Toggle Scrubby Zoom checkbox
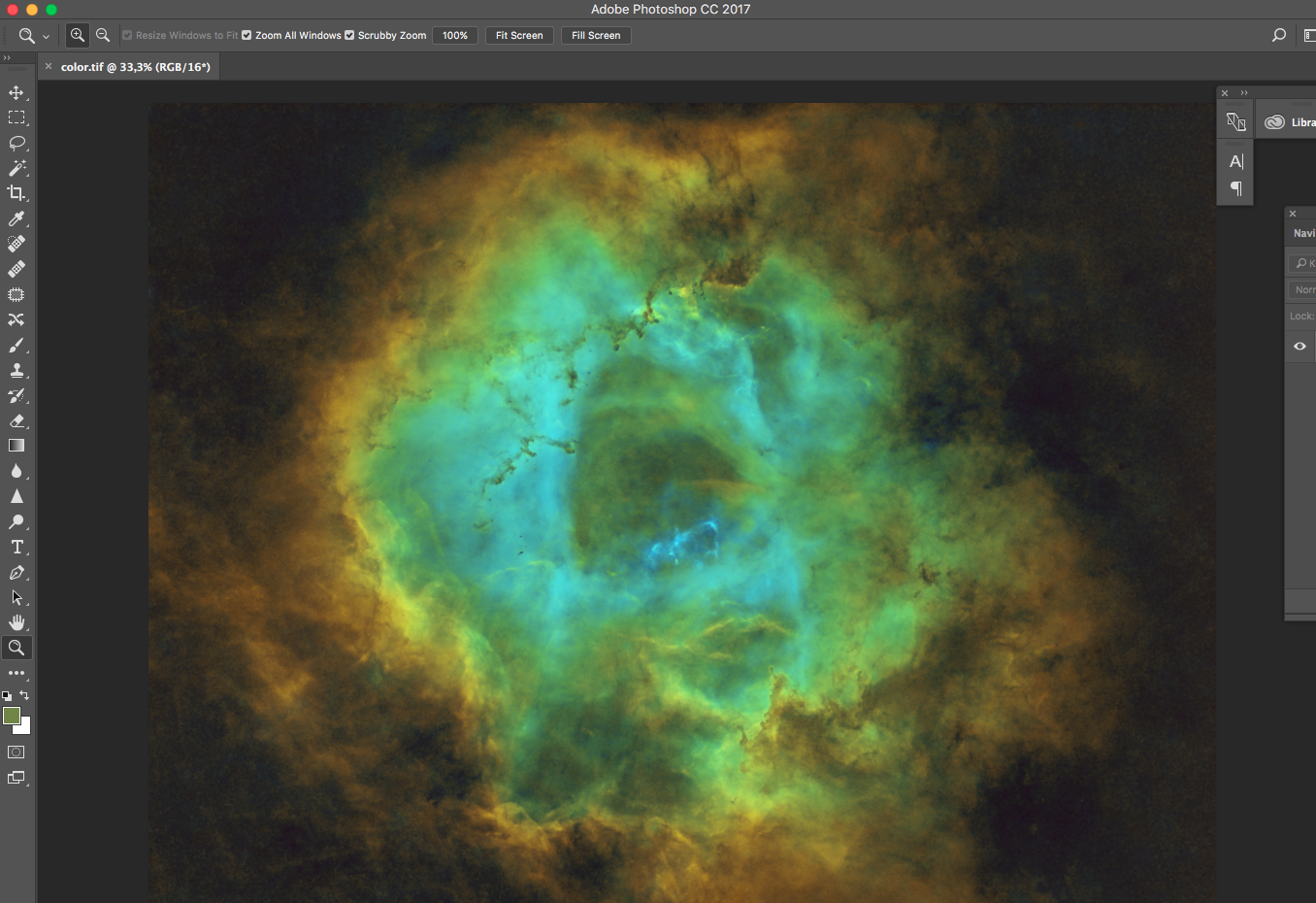The width and height of the screenshot is (1316, 903). [349, 35]
